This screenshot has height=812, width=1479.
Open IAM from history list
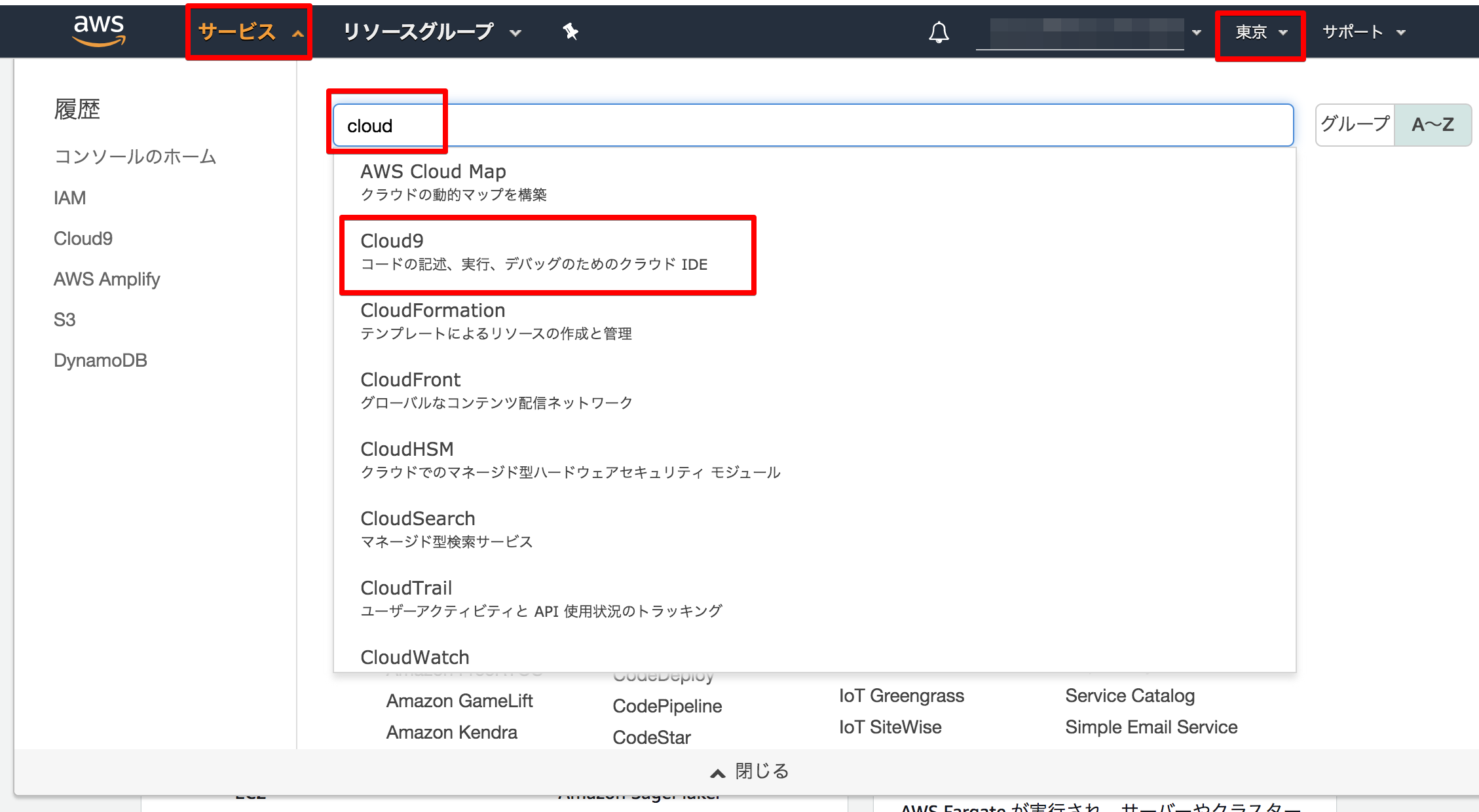click(x=70, y=198)
